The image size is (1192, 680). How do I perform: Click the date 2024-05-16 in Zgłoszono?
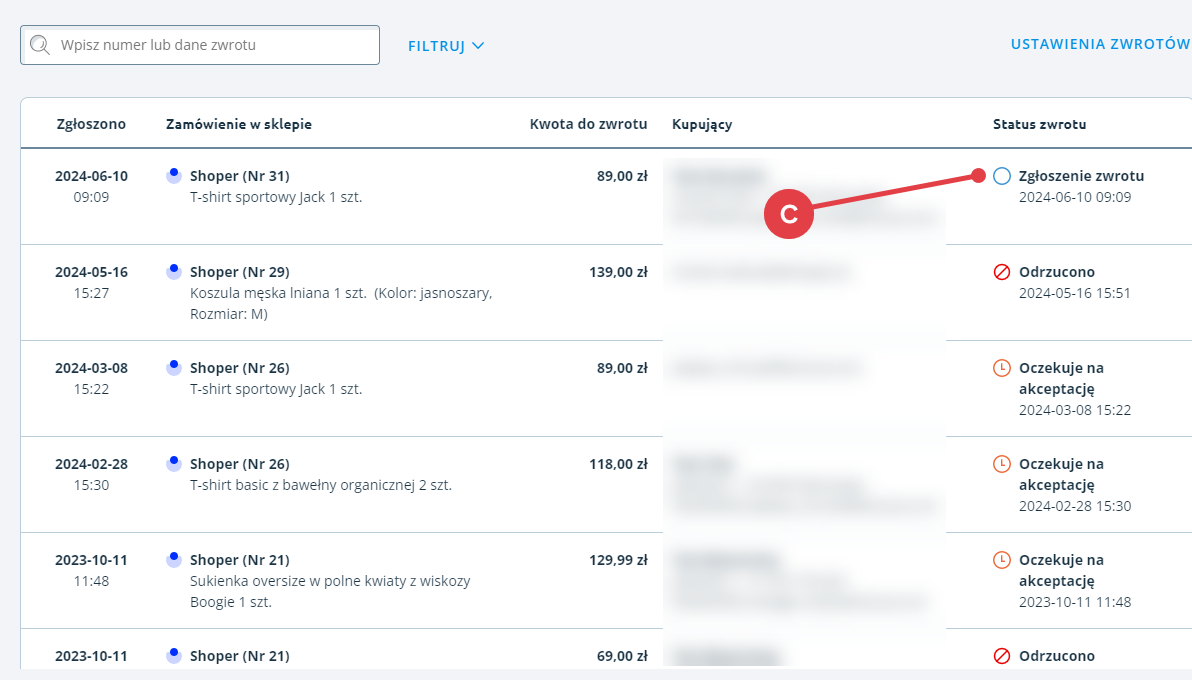tap(91, 272)
